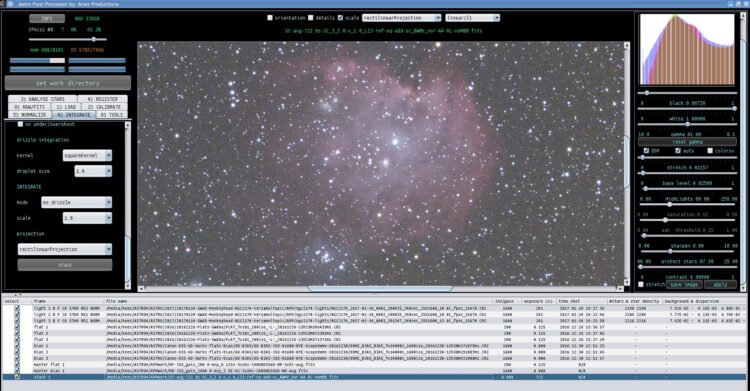Screen dimensions: 750x391
Task: Click the set work directory button
Action: (67, 83)
